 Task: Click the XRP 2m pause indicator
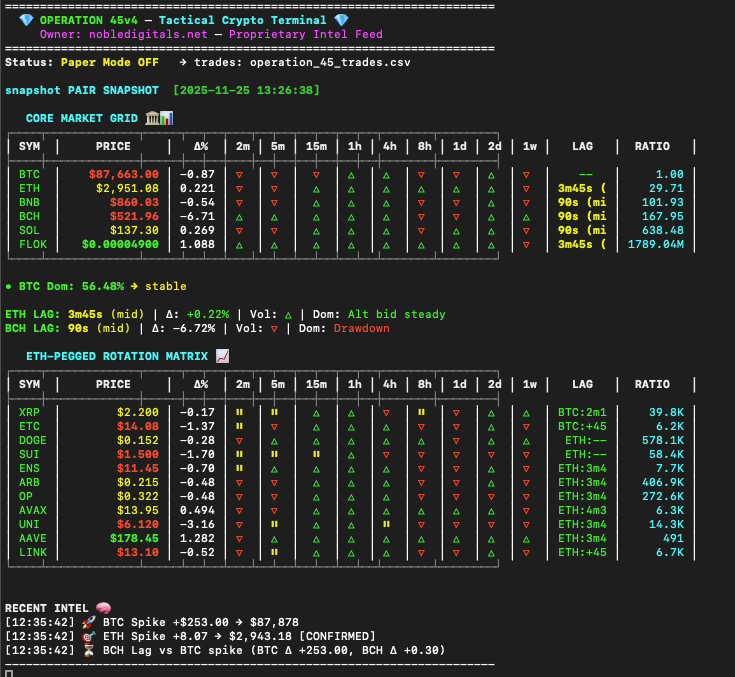239,412
